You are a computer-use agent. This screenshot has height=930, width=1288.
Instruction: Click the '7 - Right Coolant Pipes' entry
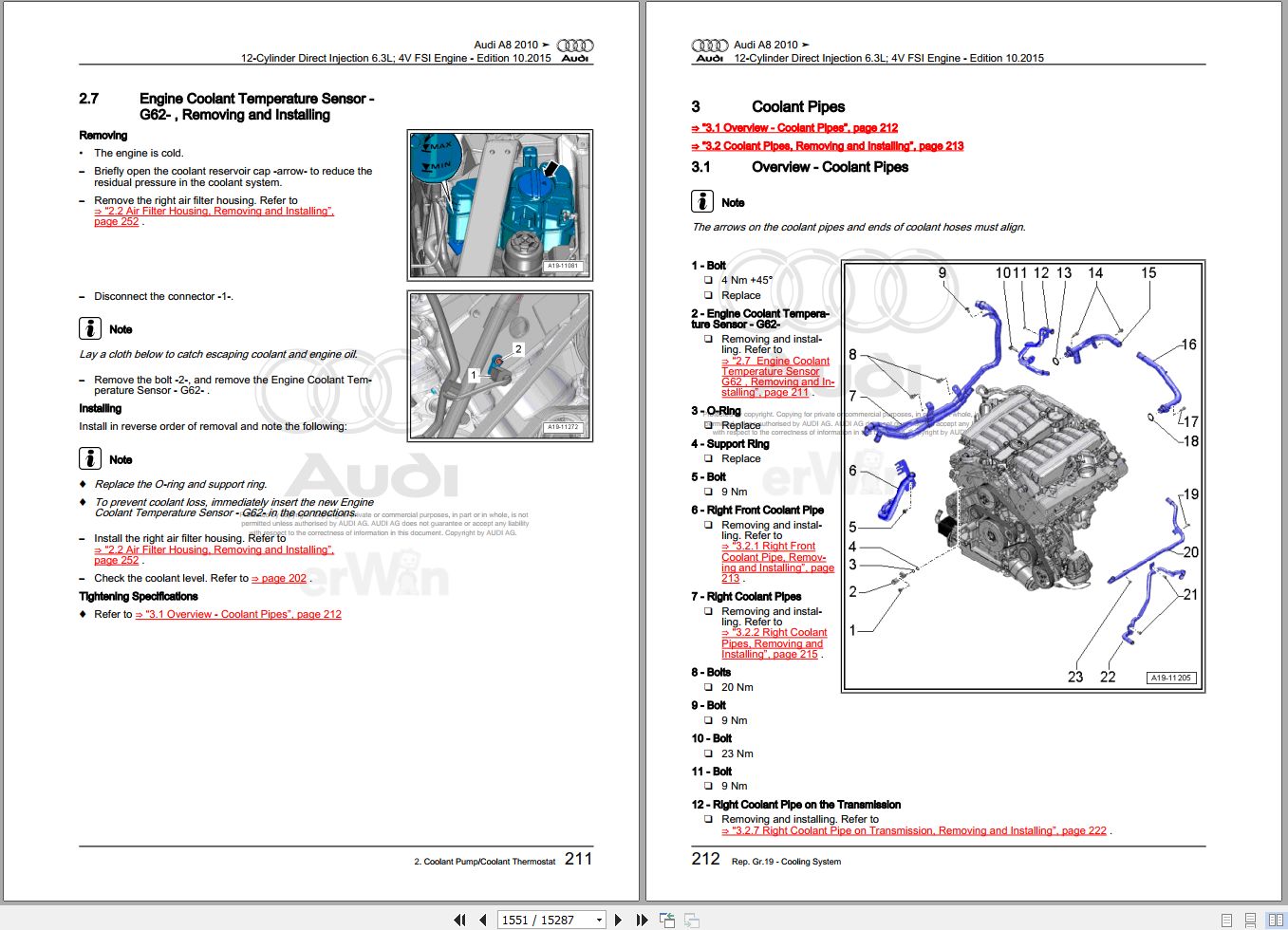tap(746, 596)
